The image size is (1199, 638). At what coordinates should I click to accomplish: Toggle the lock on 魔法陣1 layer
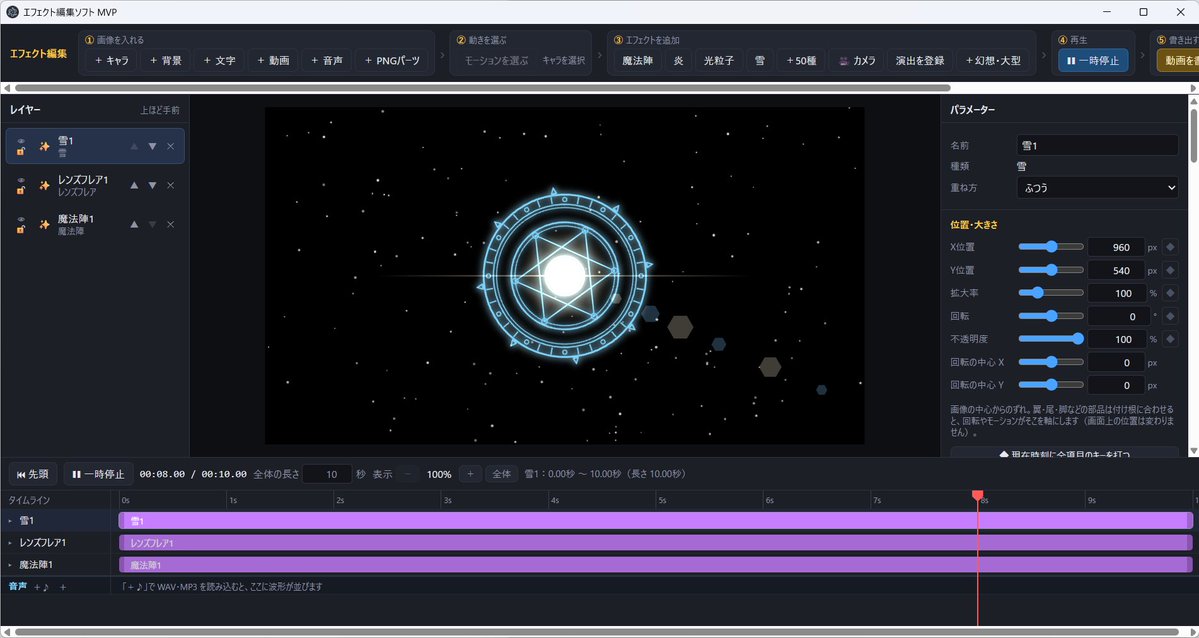pos(21,230)
